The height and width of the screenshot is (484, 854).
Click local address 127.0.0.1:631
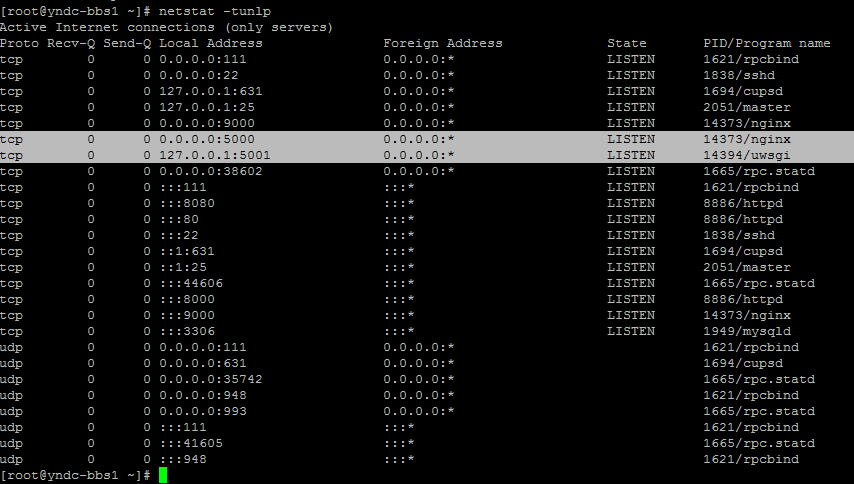[x=210, y=91]
